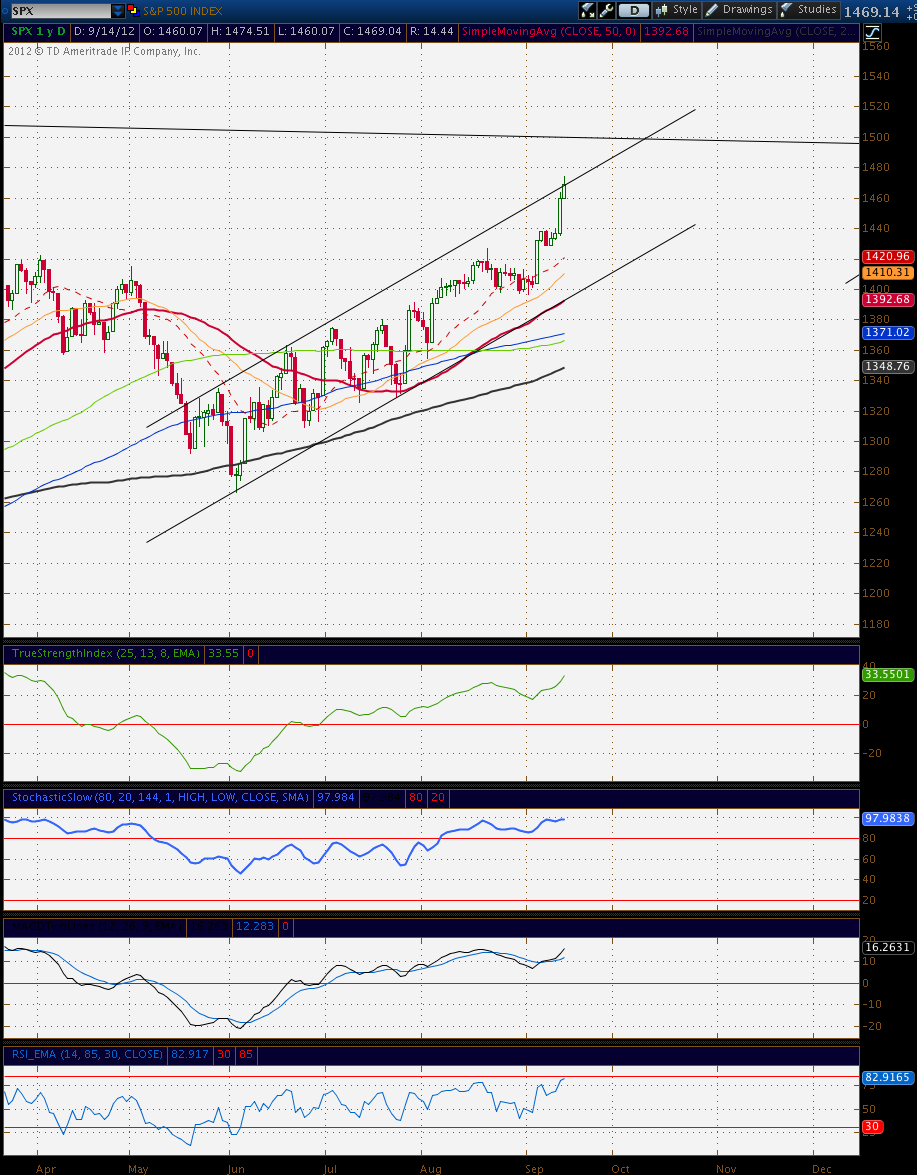Click the green 33.5501 TSI axis bubble
This screenshot has width=917, height=1175.
(888, 674)
